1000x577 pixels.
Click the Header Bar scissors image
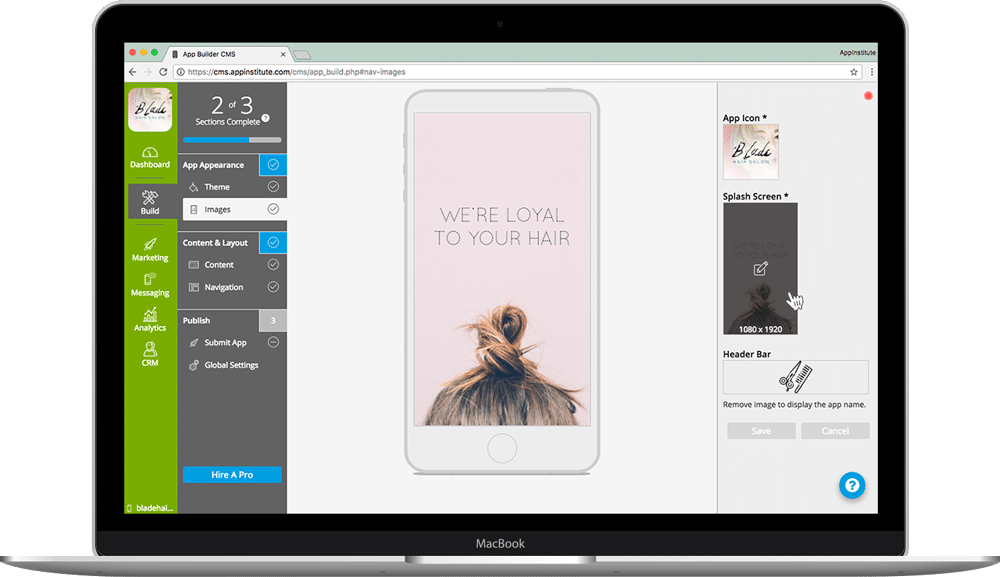tap(795, 377)
